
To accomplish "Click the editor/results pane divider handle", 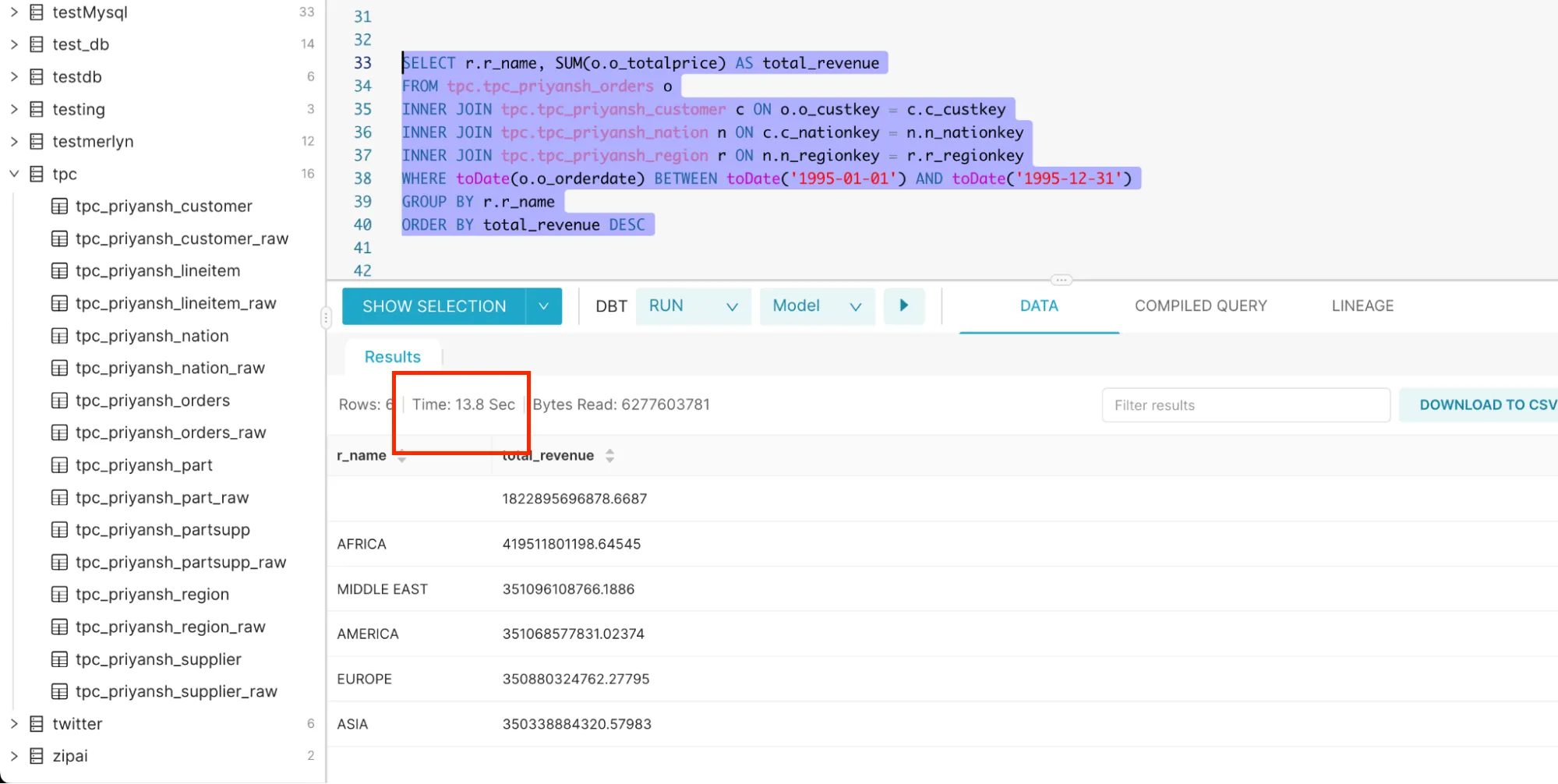I will pyautogui.click(x=1061, y=280).
